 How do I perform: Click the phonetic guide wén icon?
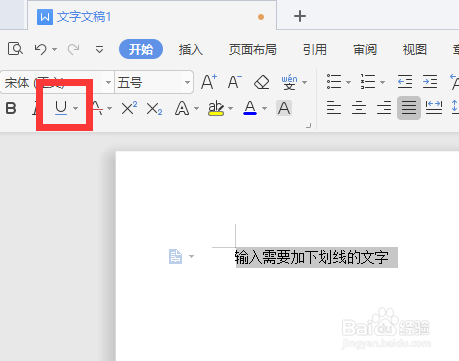[x=289, y=82]
